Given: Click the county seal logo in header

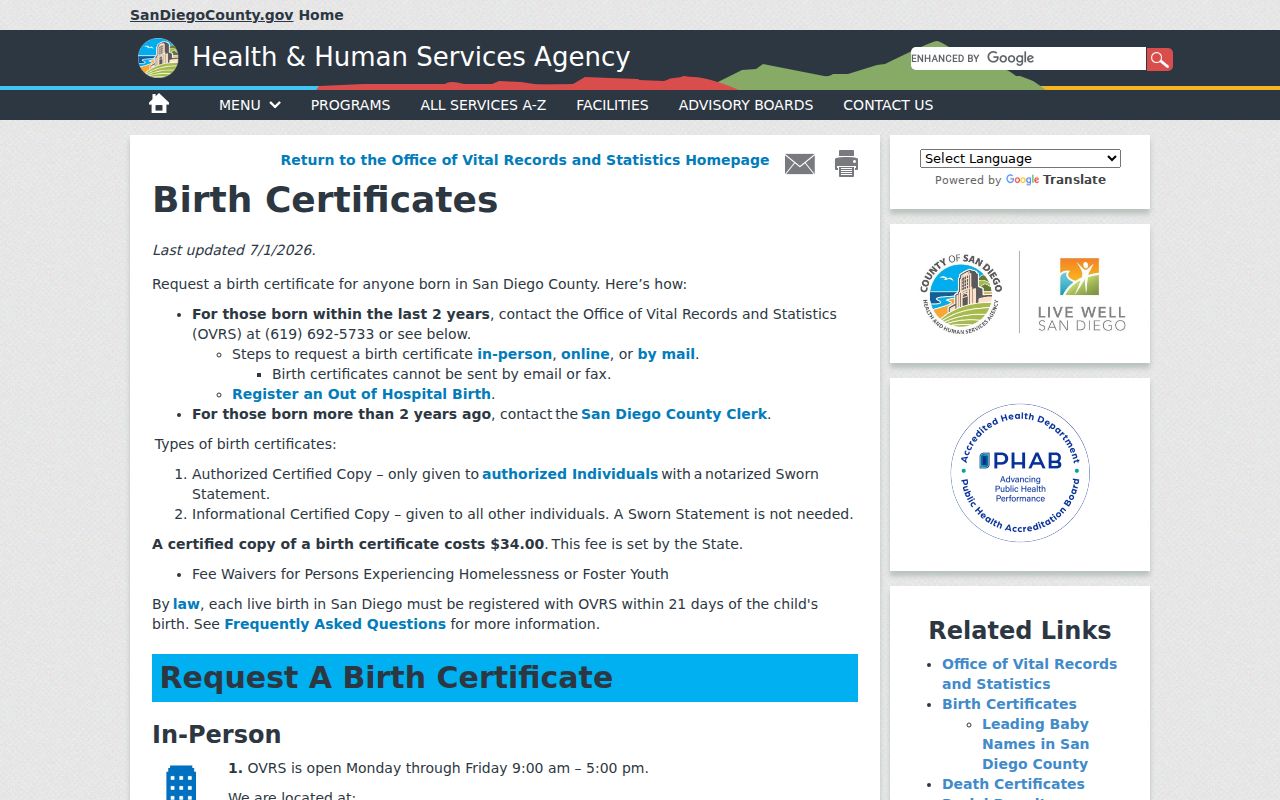Looking at the screenshot, I should [158, 58].
